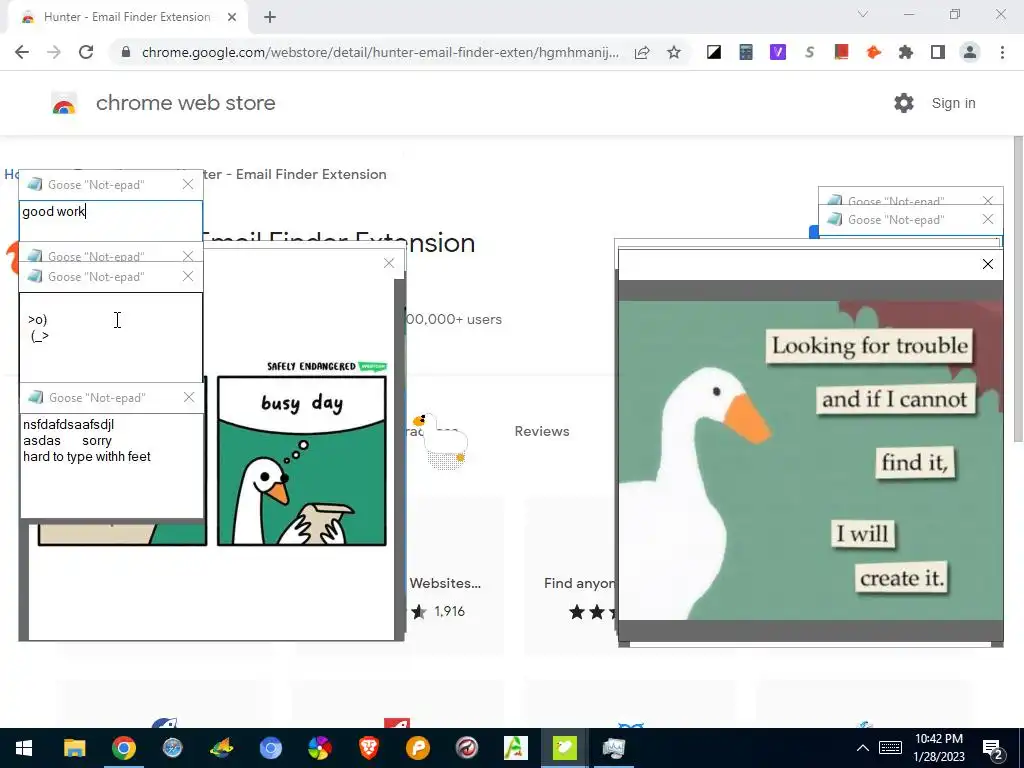This screenshot has height=768, width=1024.
Task: Click the "Looking for trouble" goose meme image
Action: 810,460
